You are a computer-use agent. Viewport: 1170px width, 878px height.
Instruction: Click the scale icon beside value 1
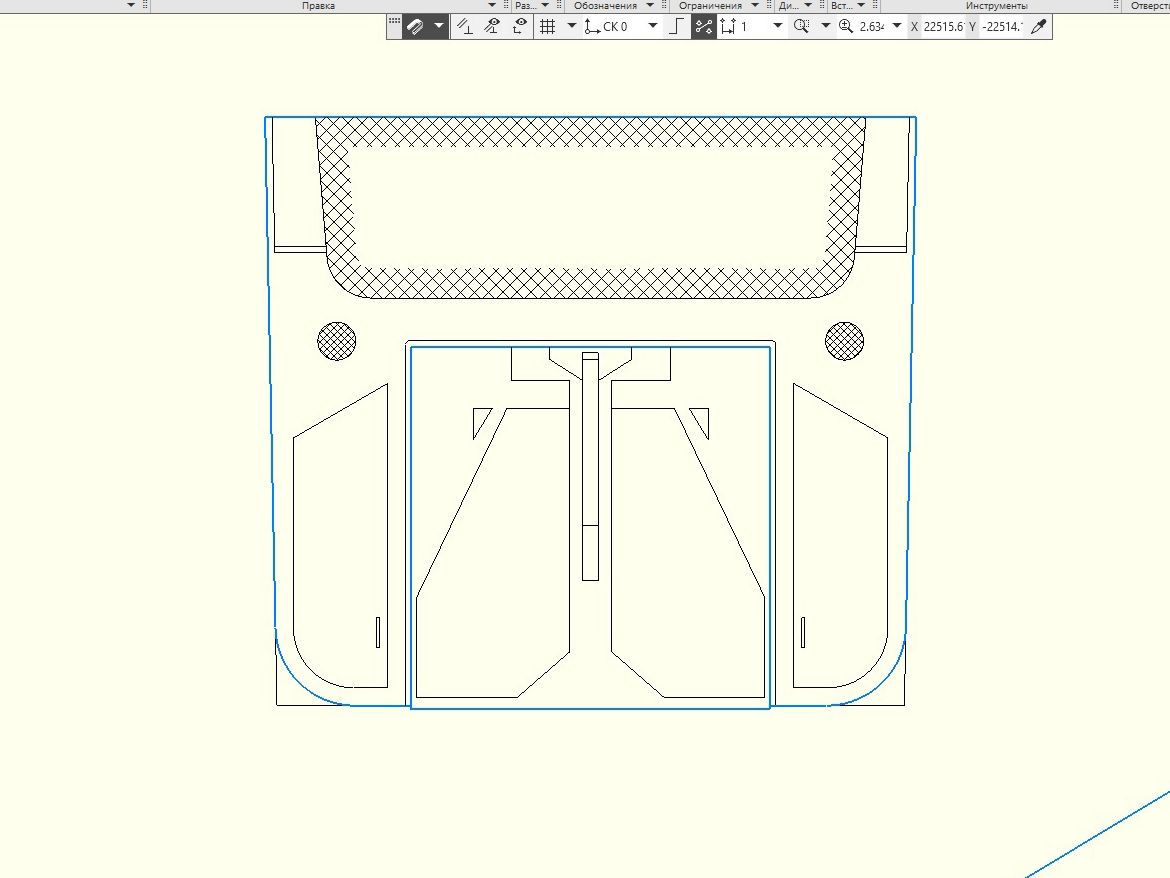point(727,27)
